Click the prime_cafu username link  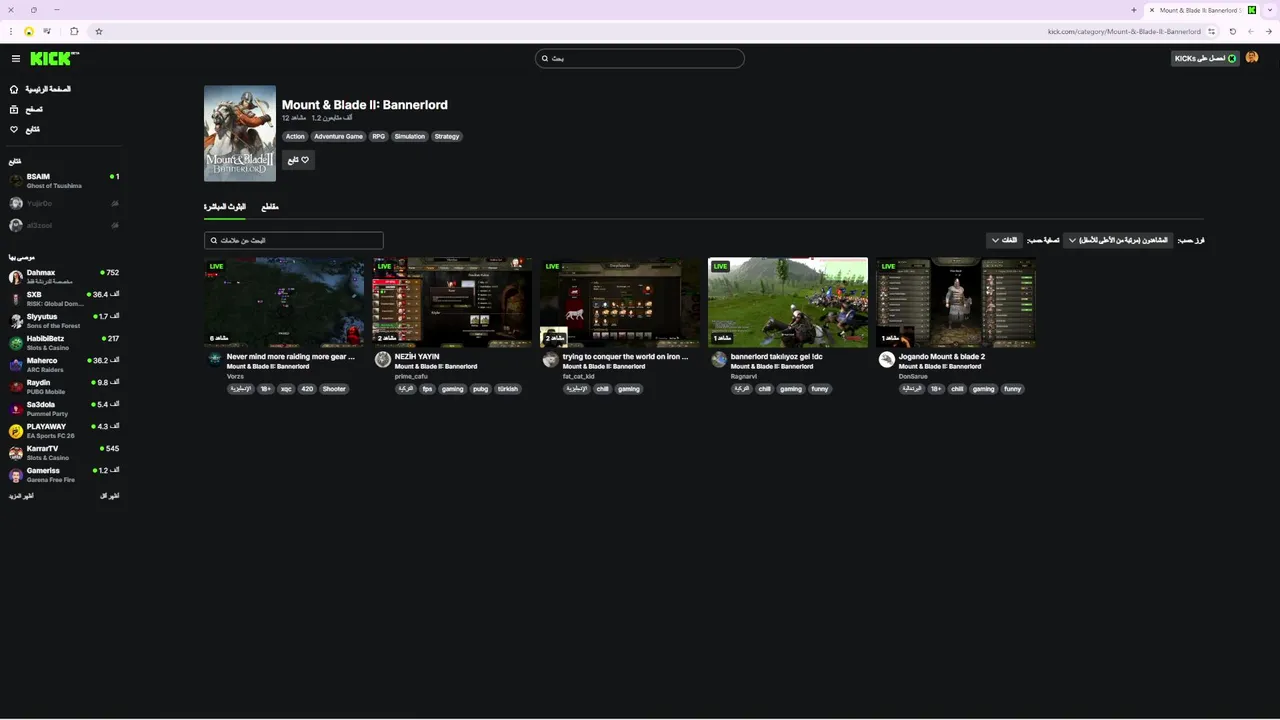pyautogui.click(x=411, y=376)
